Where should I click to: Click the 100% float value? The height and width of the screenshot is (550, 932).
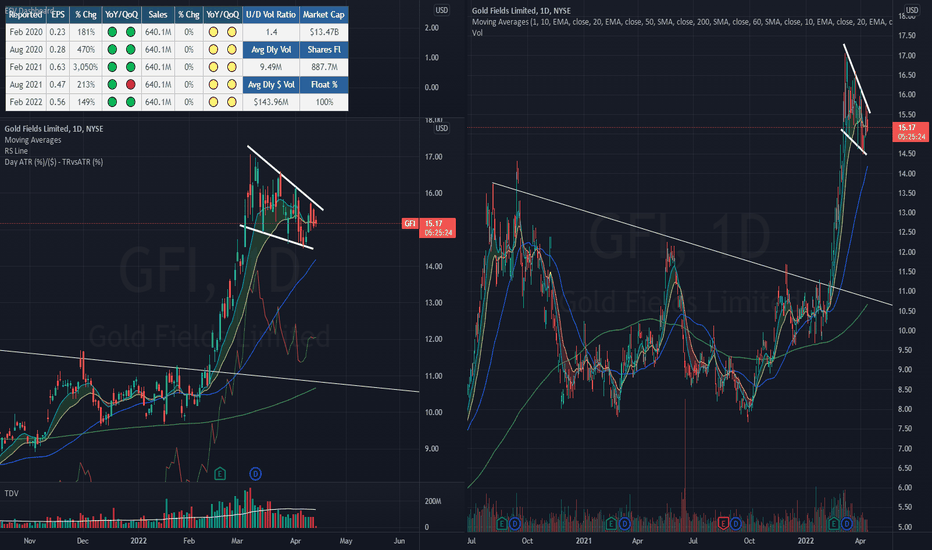coord(323,102)
